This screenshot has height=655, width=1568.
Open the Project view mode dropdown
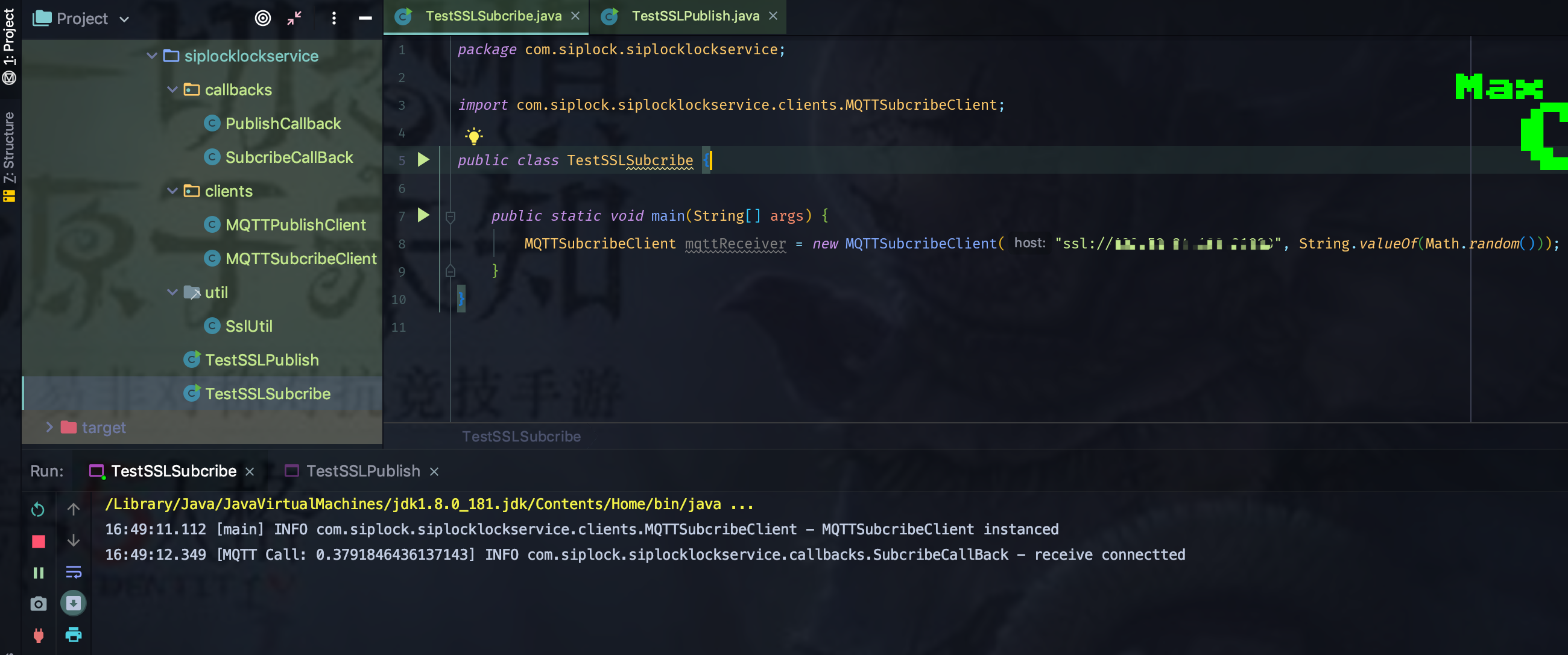(x=124, y=19)
